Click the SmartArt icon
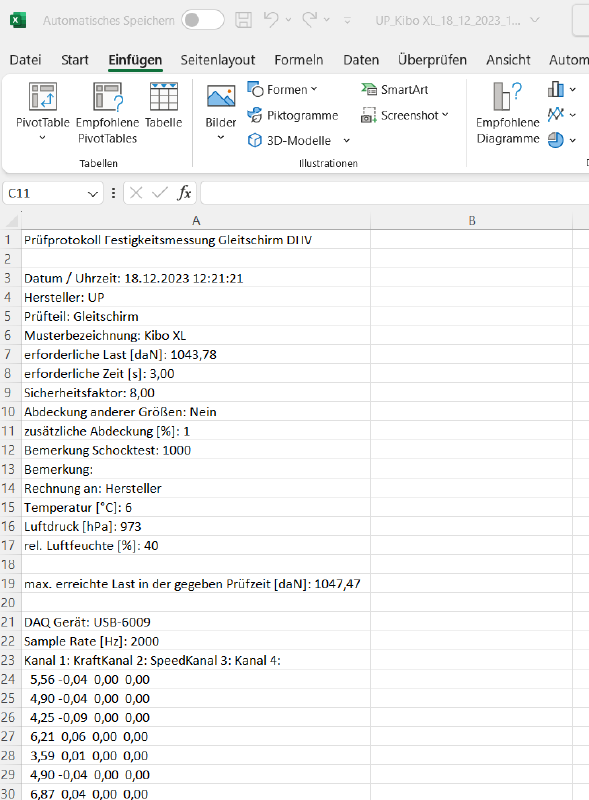 pyautogui.click(x=369, y=90)
